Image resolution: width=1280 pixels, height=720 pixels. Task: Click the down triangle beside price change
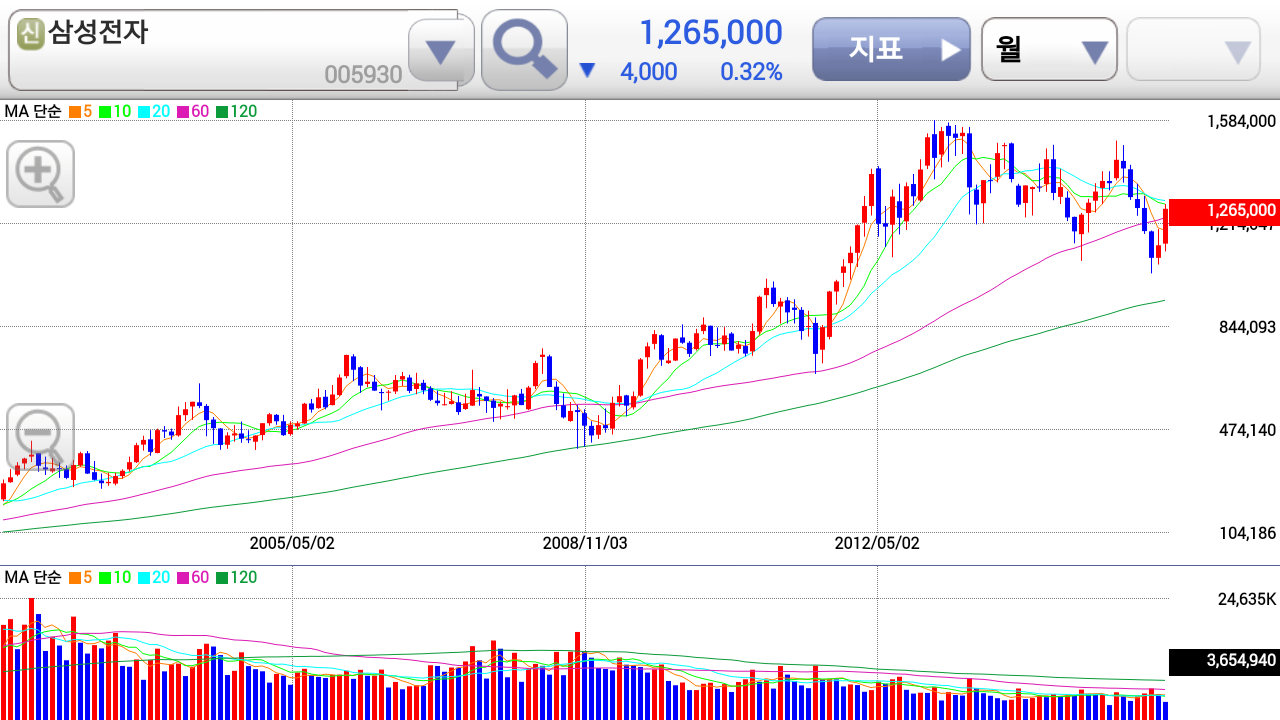click(x=587, y=71)
